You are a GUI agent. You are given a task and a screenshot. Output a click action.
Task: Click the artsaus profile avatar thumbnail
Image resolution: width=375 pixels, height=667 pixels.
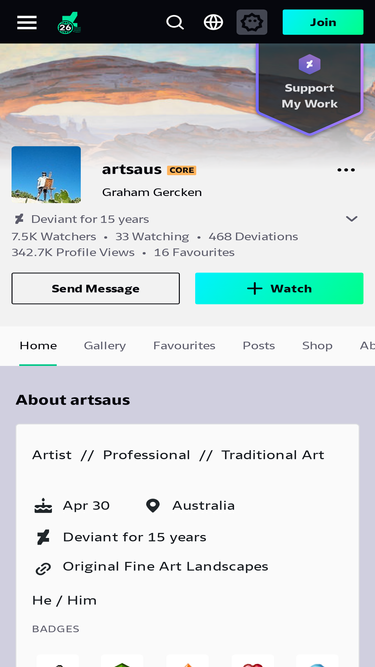46,174
